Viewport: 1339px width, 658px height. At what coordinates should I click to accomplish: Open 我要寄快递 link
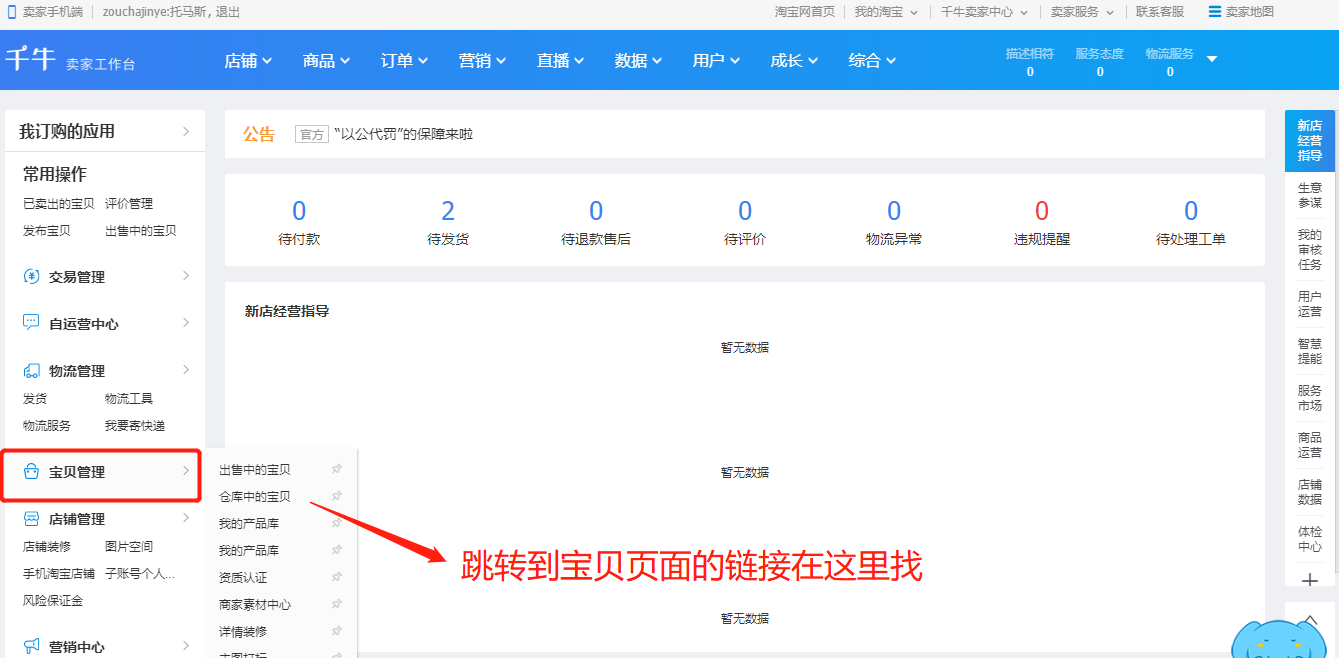[135, 425]
